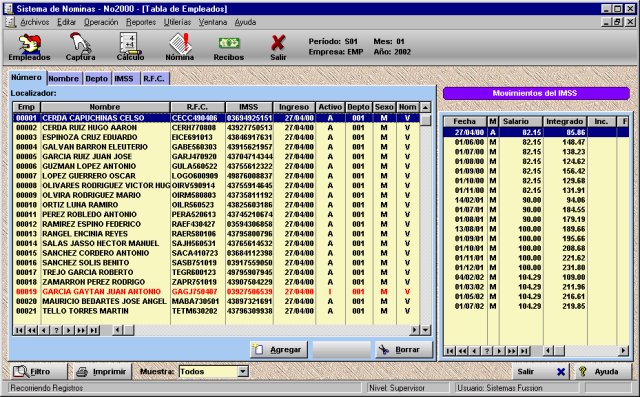Viewport: 640px width, 397px height.
Task: Click the employee table scroll up arrow
Action: point(425,107)
